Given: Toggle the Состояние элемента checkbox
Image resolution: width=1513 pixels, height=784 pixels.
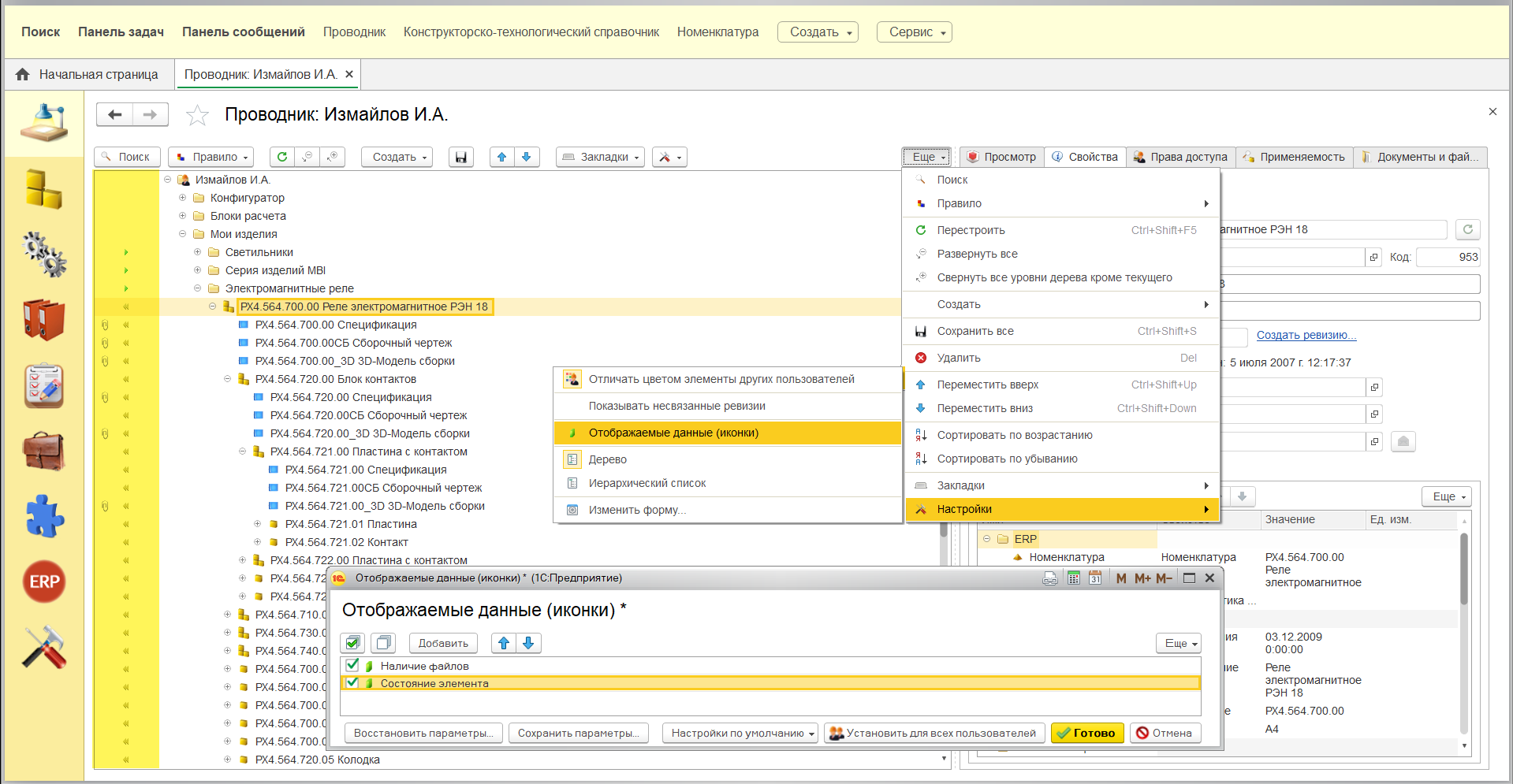Looking at the screenshot, I should 352,683.
